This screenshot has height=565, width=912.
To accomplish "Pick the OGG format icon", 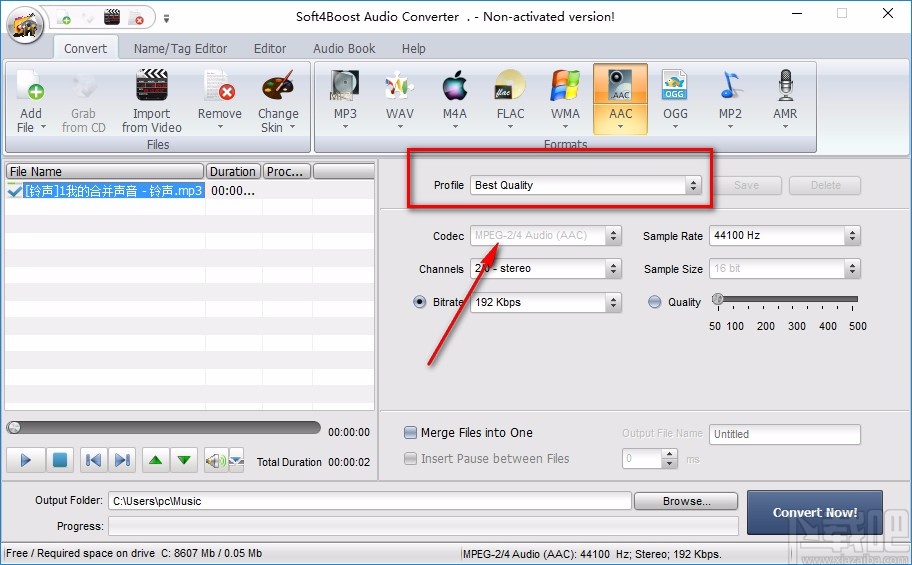I will [x=675, y=86].
